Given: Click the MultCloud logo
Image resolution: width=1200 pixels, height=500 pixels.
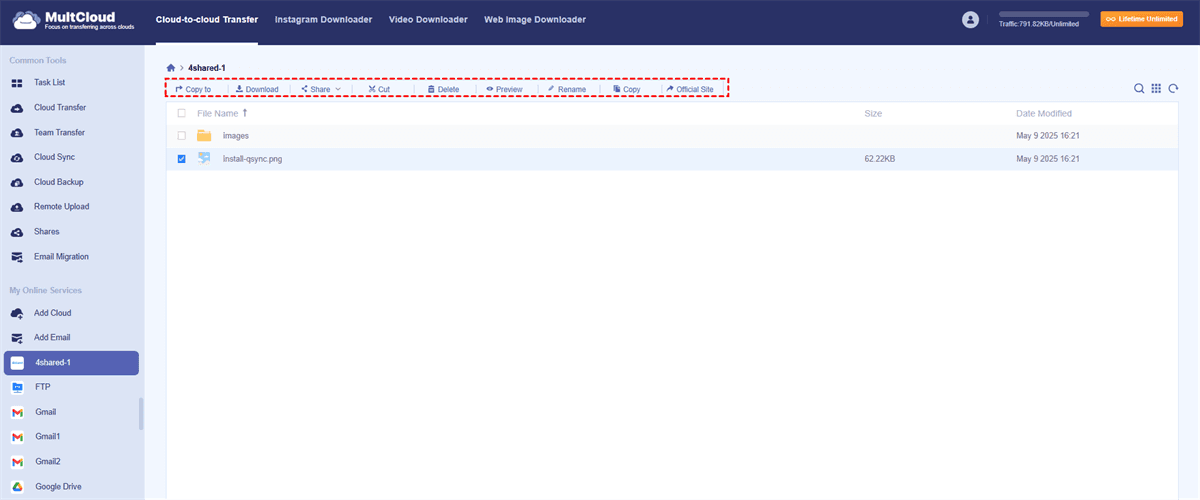Looking at the screenshot, I should [75, 20].
